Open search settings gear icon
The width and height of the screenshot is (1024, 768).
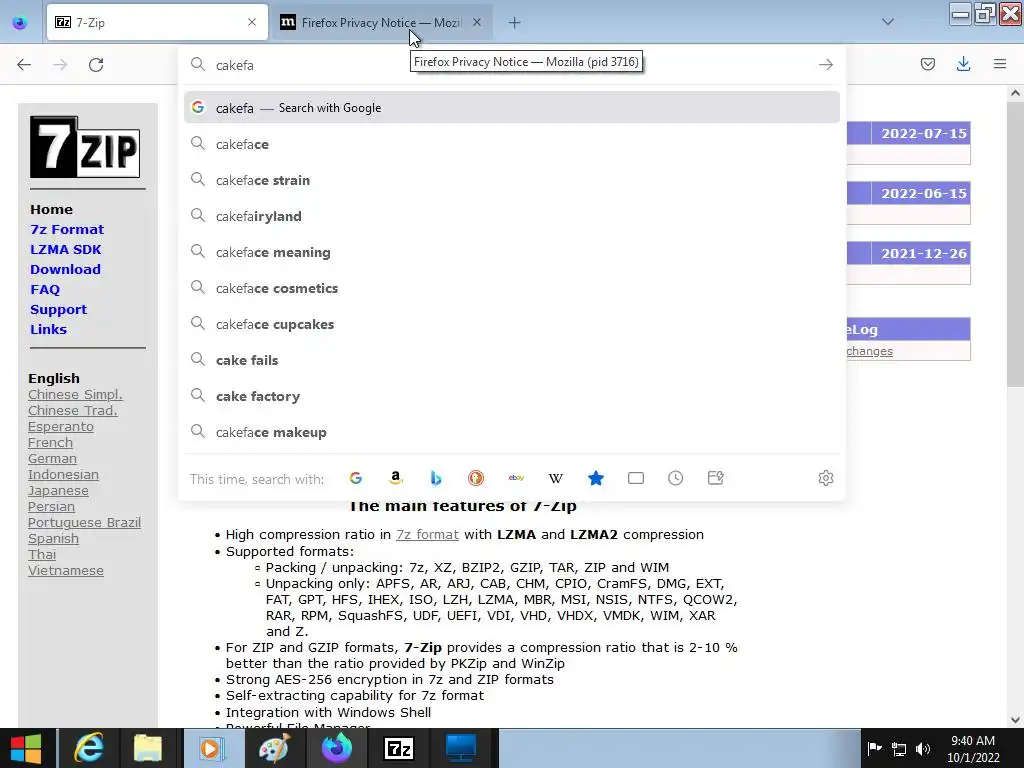pyautogui.click(x=825, y=478)
